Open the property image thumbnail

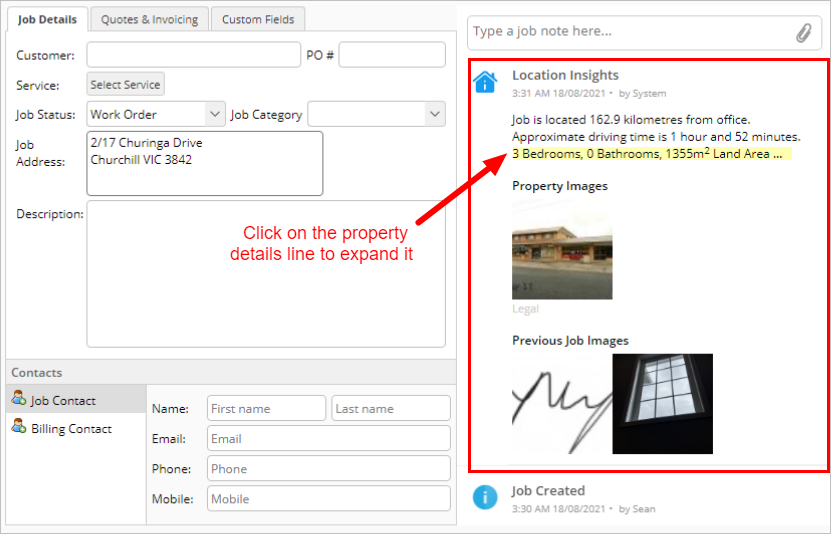click(x=562, y=250)
